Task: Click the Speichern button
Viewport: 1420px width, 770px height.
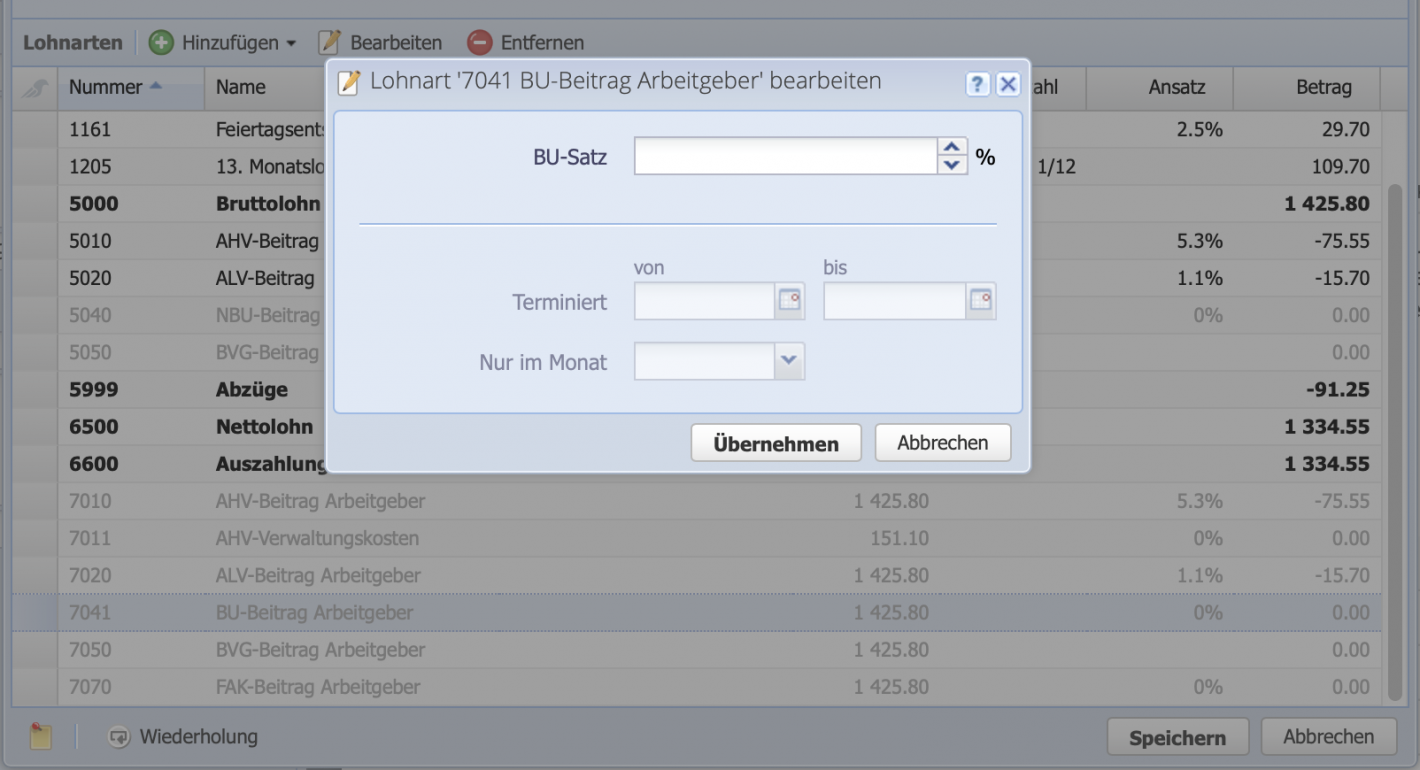Action: tap(1178, 736)
